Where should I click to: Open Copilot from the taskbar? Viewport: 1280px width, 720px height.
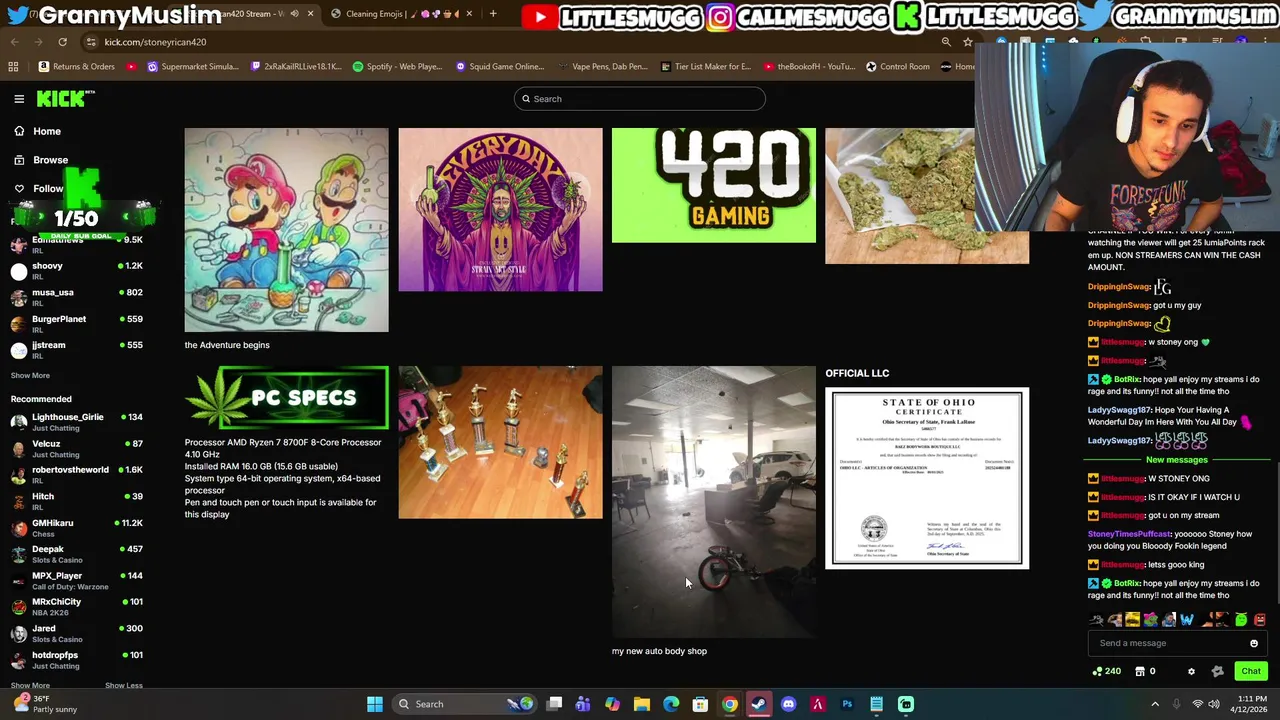(x=612, y=704)
